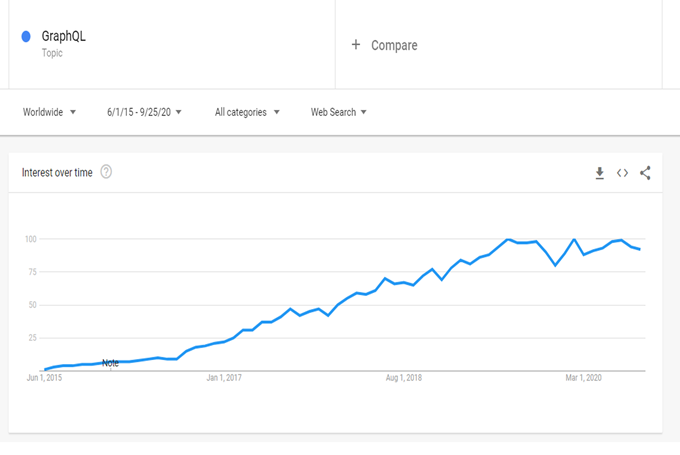Image resolution: width=680 pixels, height=455 pixels.
Task: Click the Jan 1, 2017 axis label
Action: (x=224, y=378)
